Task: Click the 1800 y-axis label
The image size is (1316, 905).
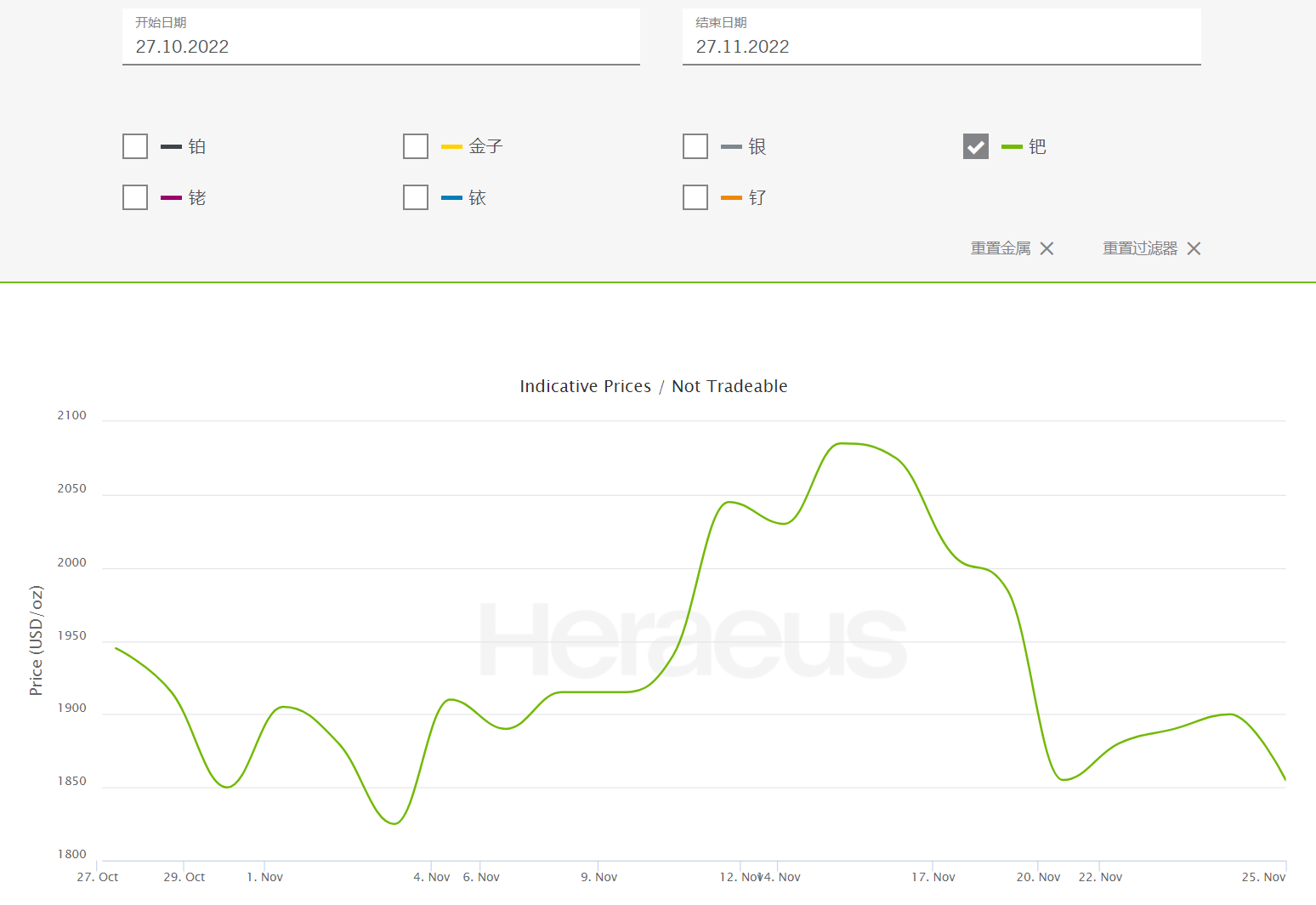Action: point(72,855)
